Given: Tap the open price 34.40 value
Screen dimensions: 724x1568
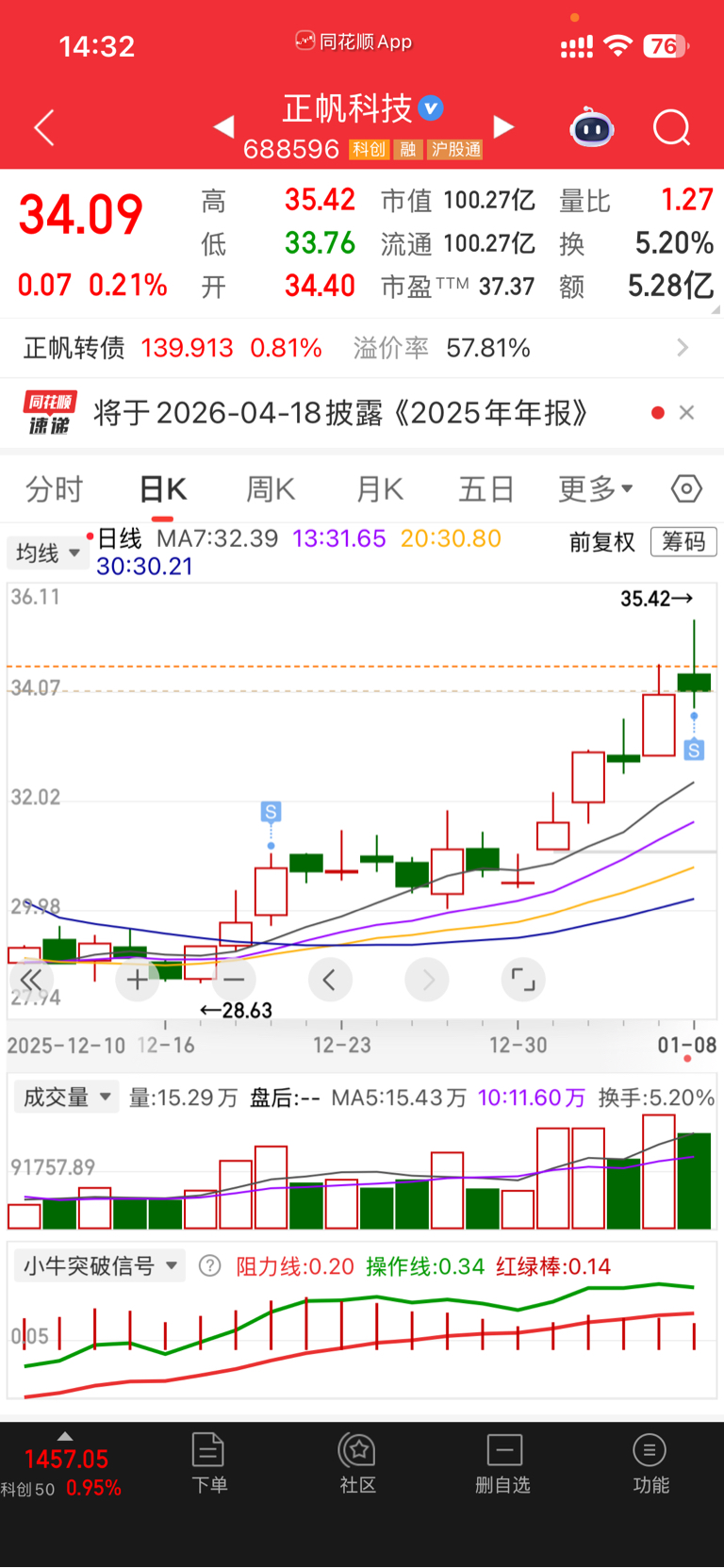Looking at the screenshot, I should pos(320,286).
